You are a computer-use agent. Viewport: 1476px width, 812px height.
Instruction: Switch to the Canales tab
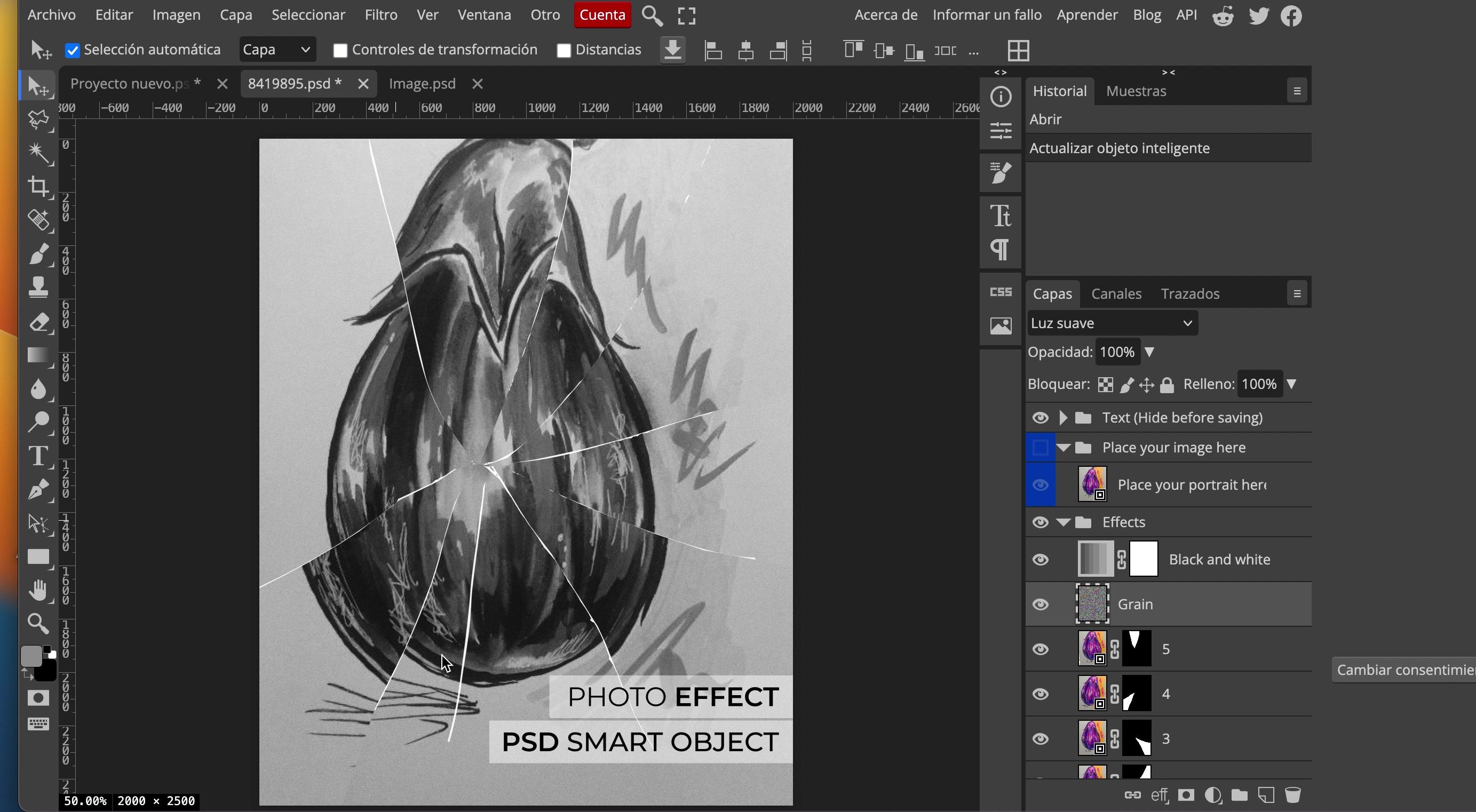[1116, 294]
